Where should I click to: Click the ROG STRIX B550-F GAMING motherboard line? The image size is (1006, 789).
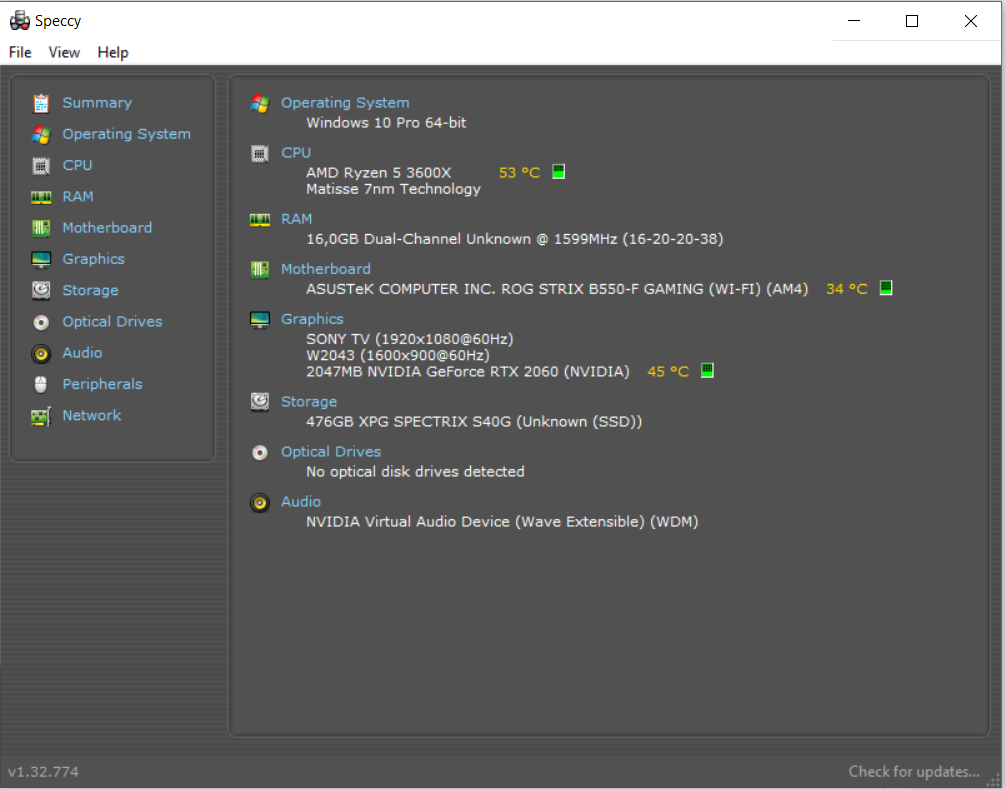(557, 289)
